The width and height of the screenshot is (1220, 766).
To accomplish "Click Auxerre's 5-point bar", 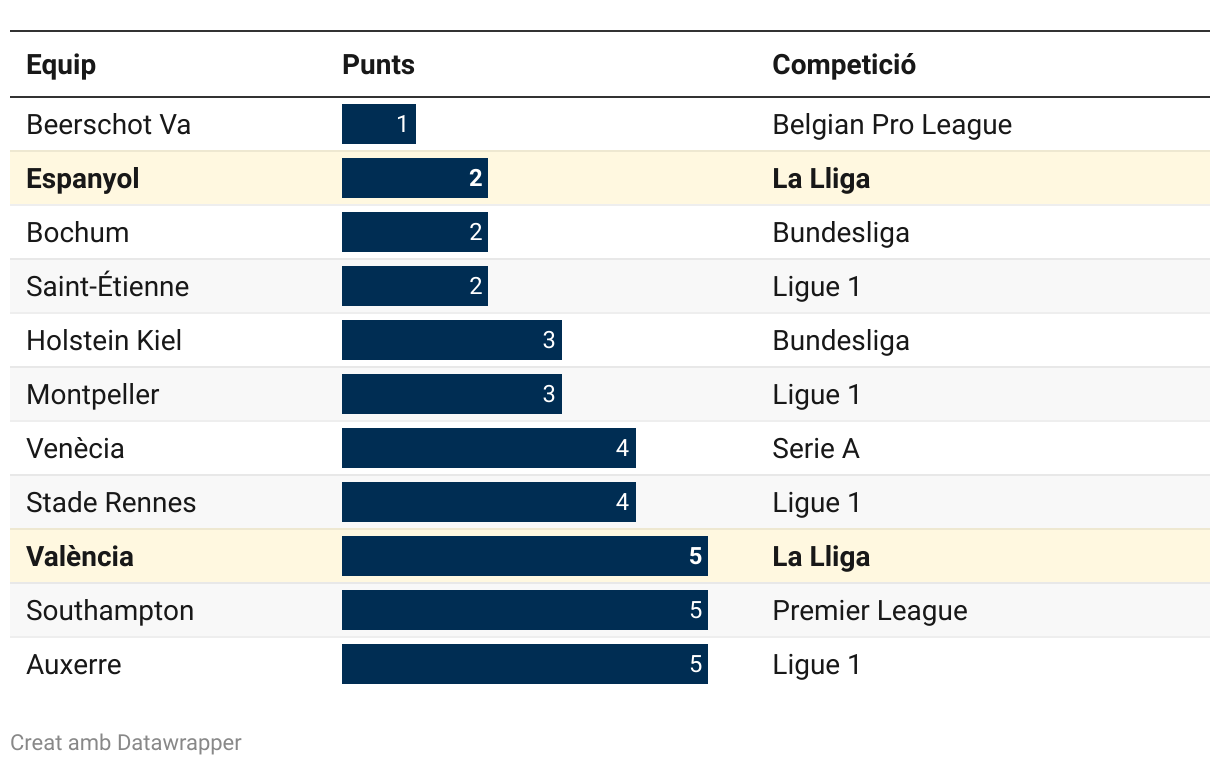I will point(524,665).
